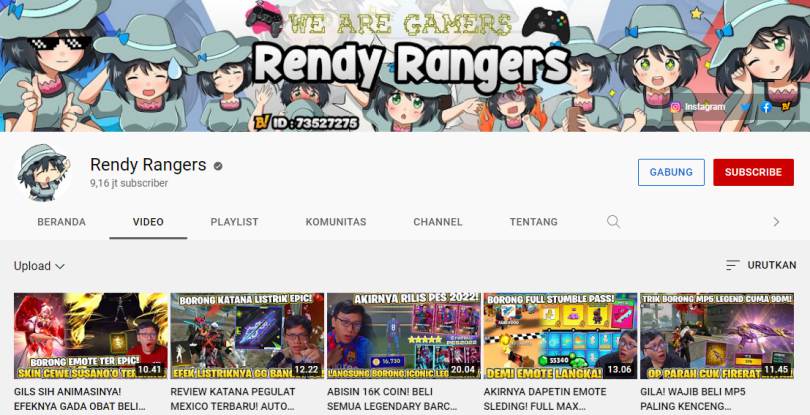Viewport: 810px width, 415px height.
Task: Click the Rendy Rangers channel avatar
Action: 43,172
